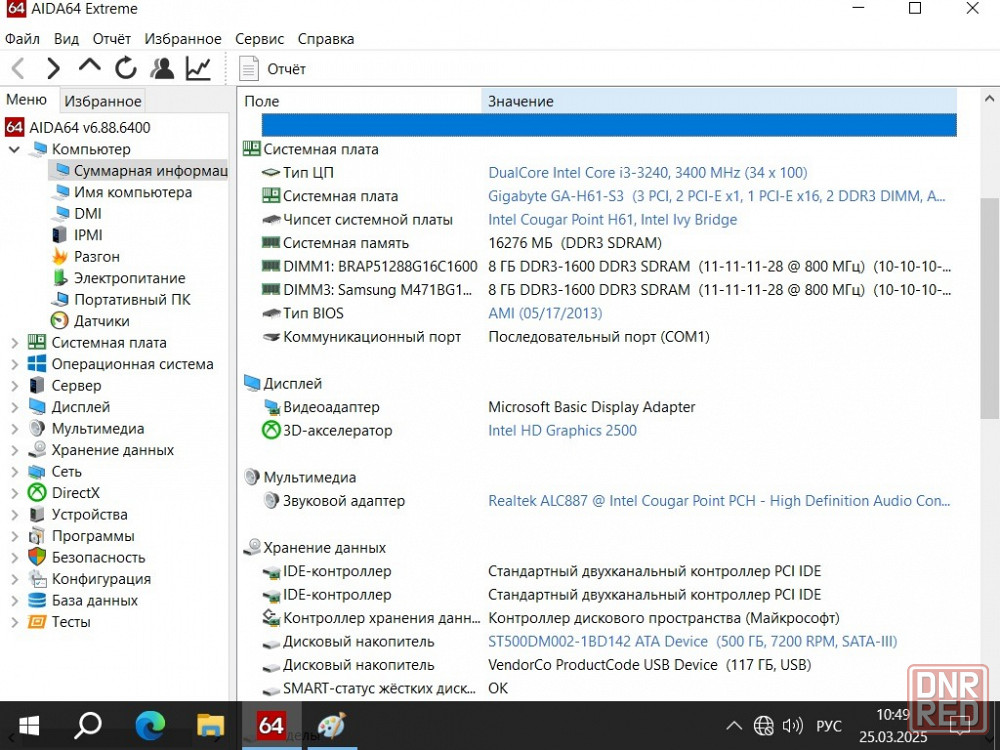Click the IPMI server icon in the tree
The width and height of the screenshot is (1000, 750).
pos(59,235)
